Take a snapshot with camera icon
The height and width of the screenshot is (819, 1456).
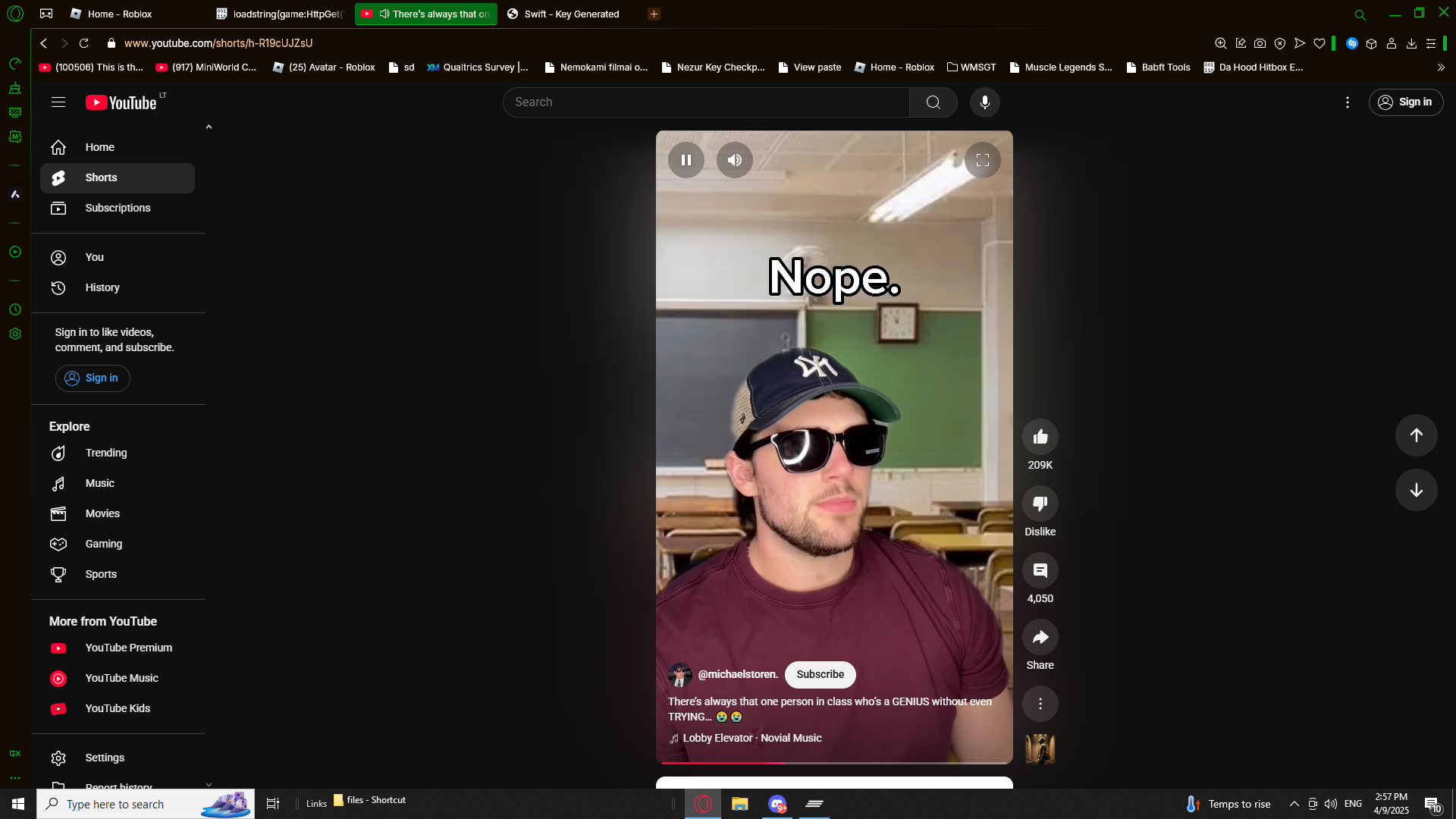tap(1260, 43)
